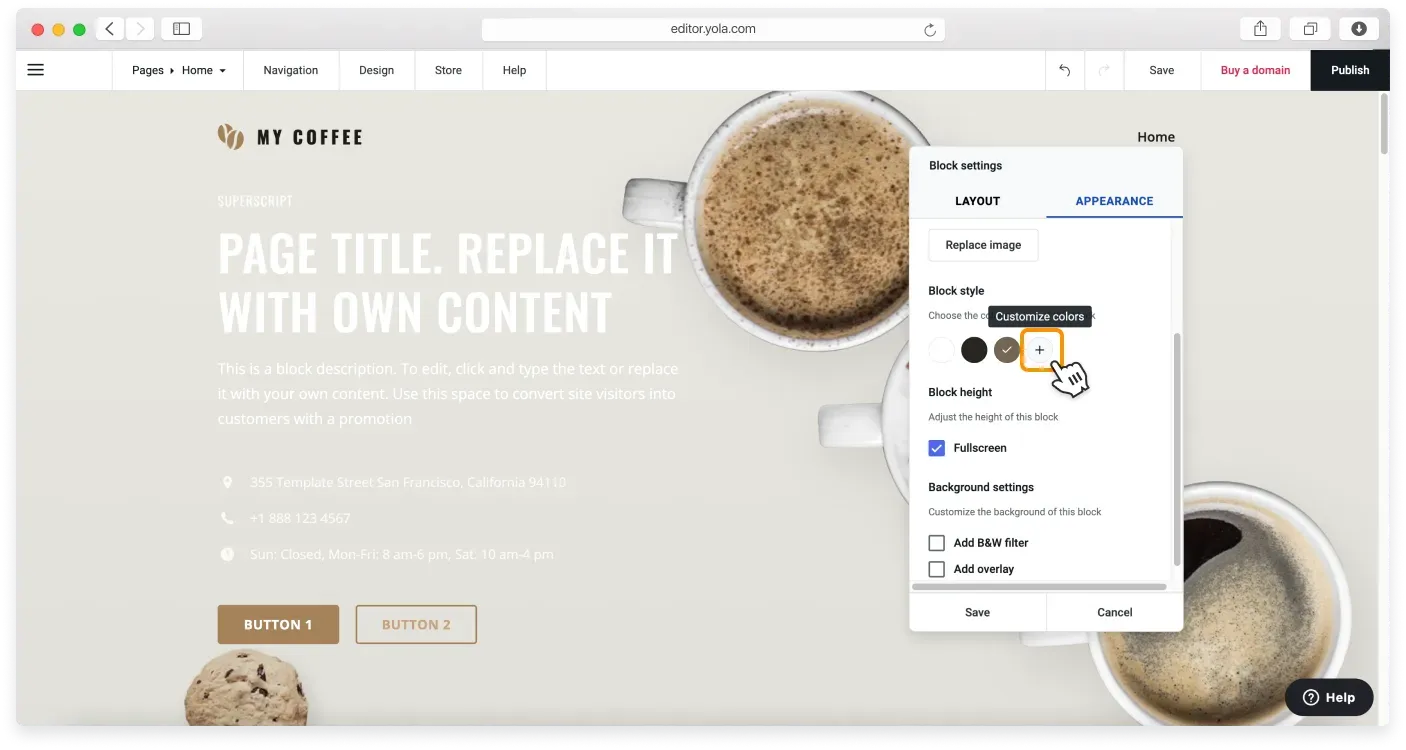Click the browser back arrow
1406x750 pixels.
[110, 29]
